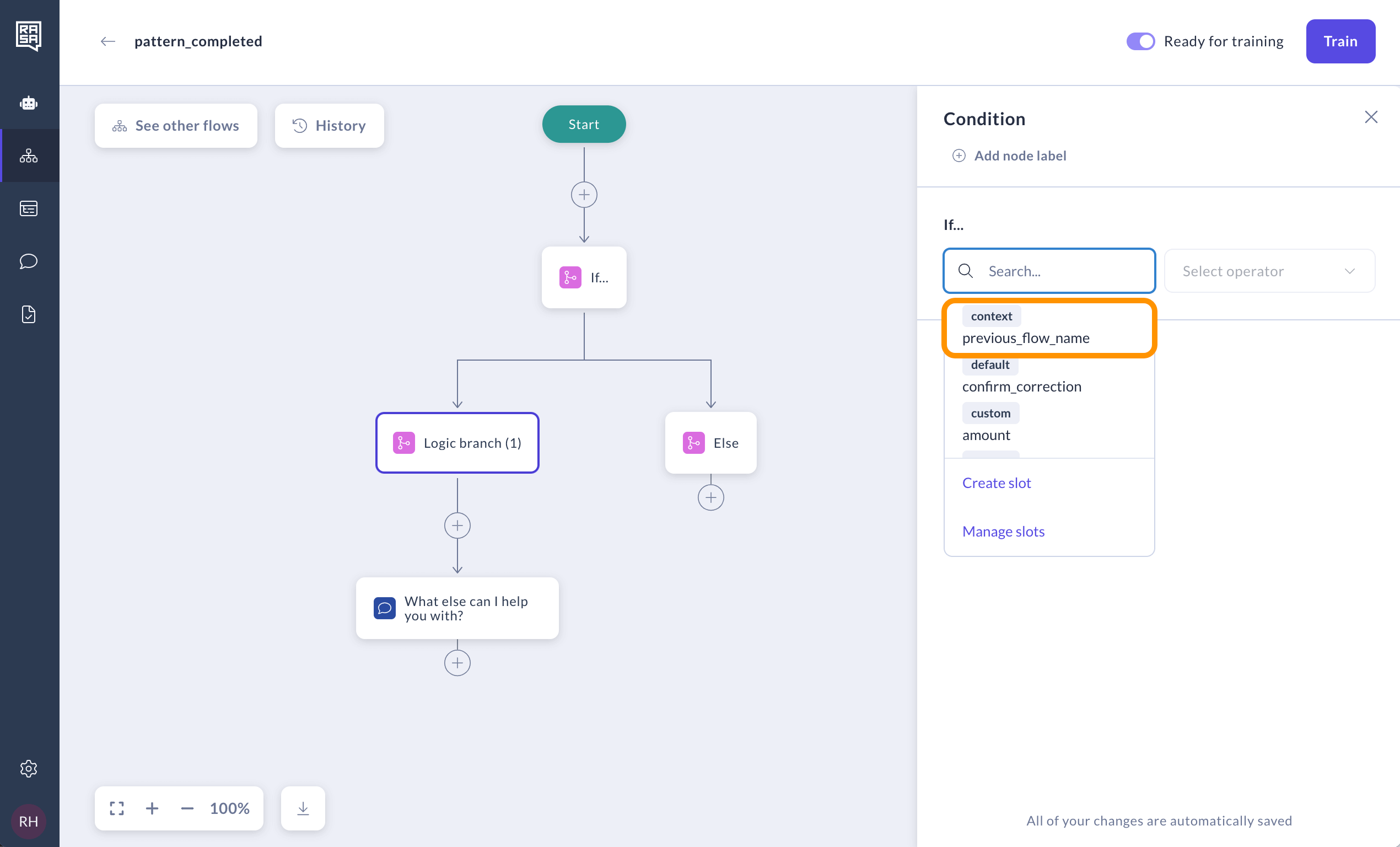
Task: Open the plus connector below Start node
Action: click(584, 195)
